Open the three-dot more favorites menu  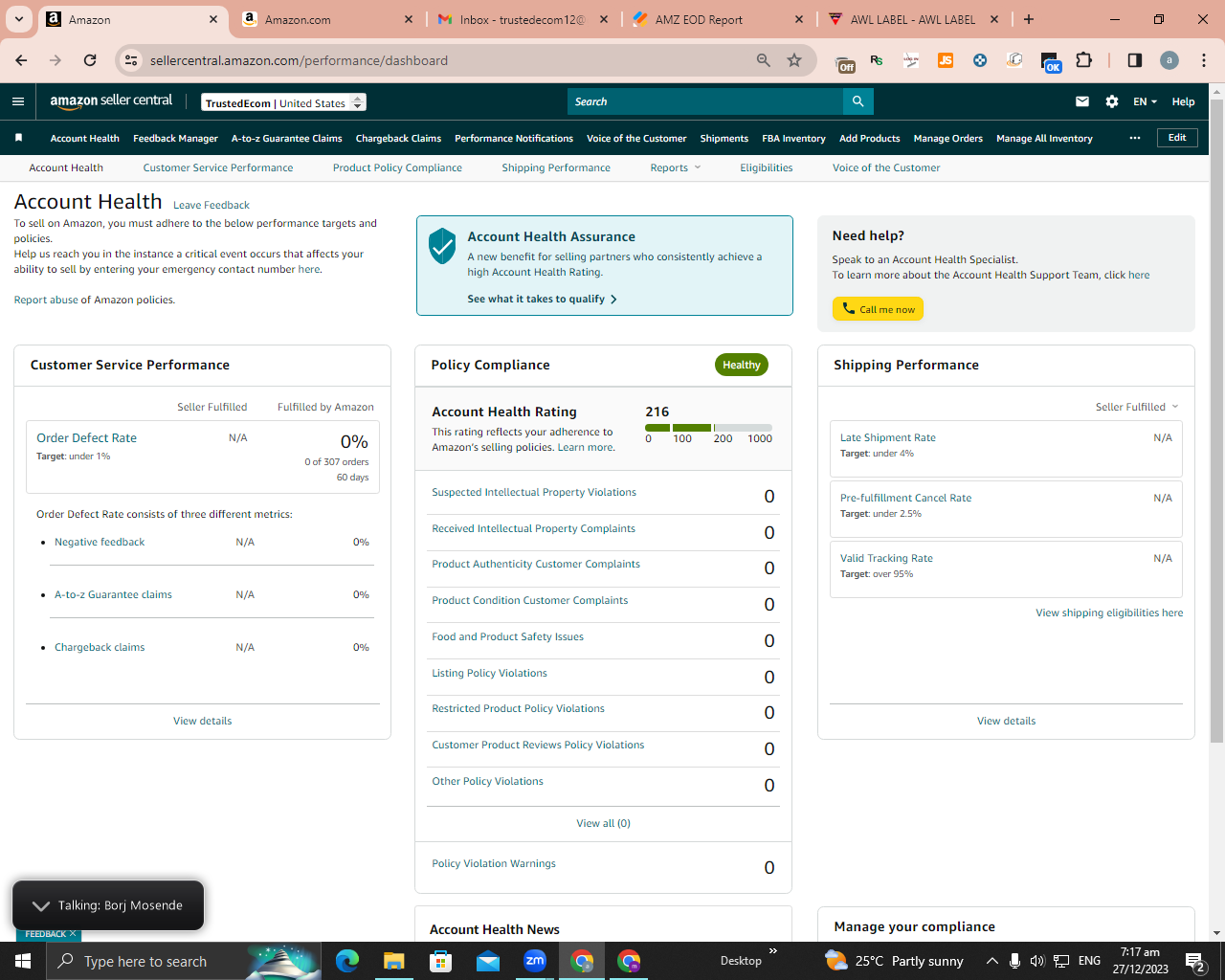[x=1135, y=138]
